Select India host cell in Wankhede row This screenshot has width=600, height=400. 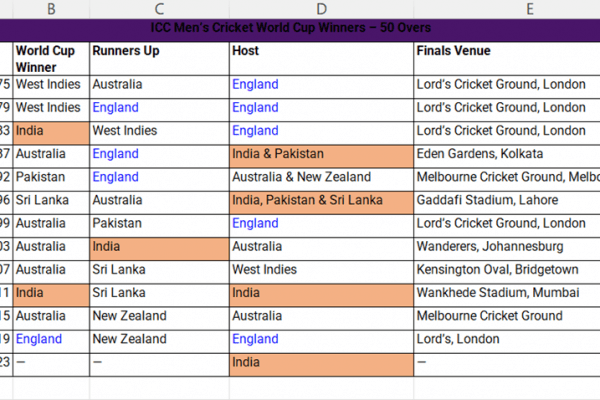coord(321,296)
